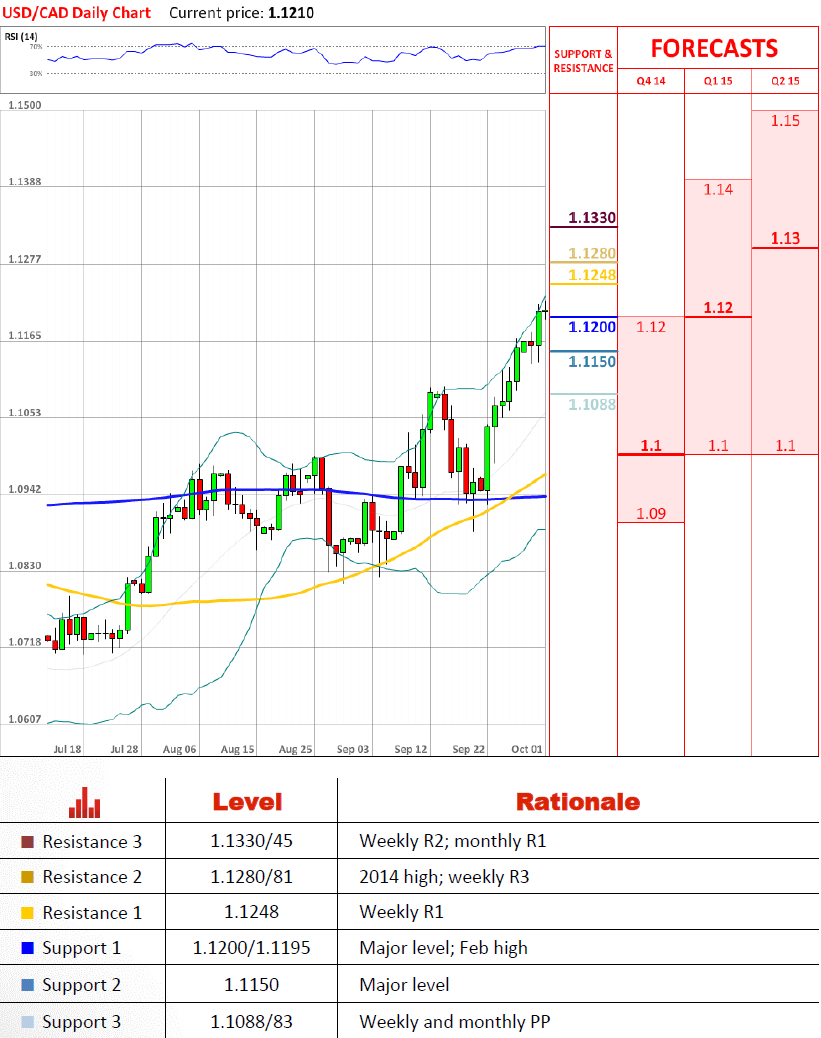Click the RSI (14) label
Screen dimensions: 821x1038
coord(21,36)
